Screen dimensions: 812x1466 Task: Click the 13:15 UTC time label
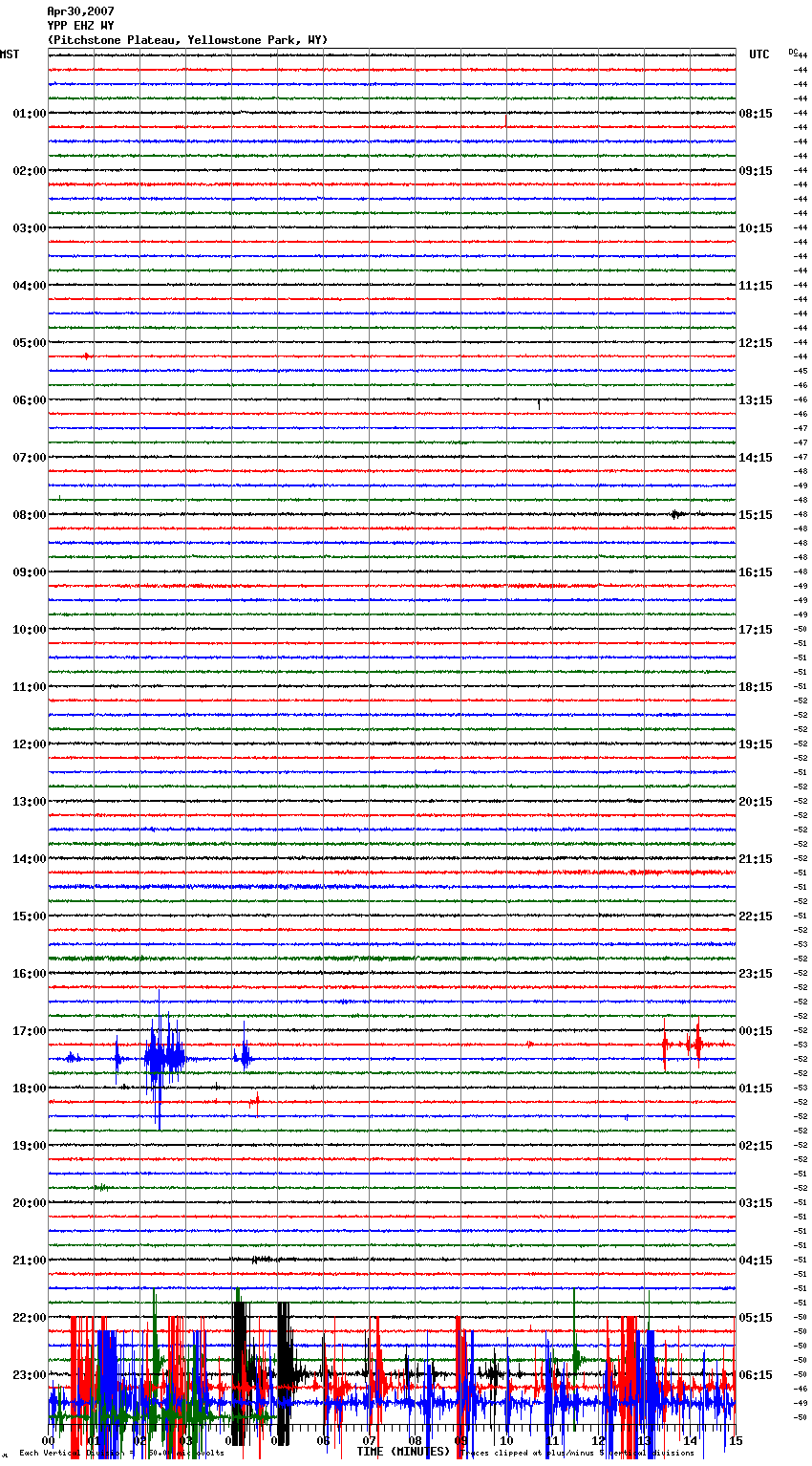tap(756, 400)
